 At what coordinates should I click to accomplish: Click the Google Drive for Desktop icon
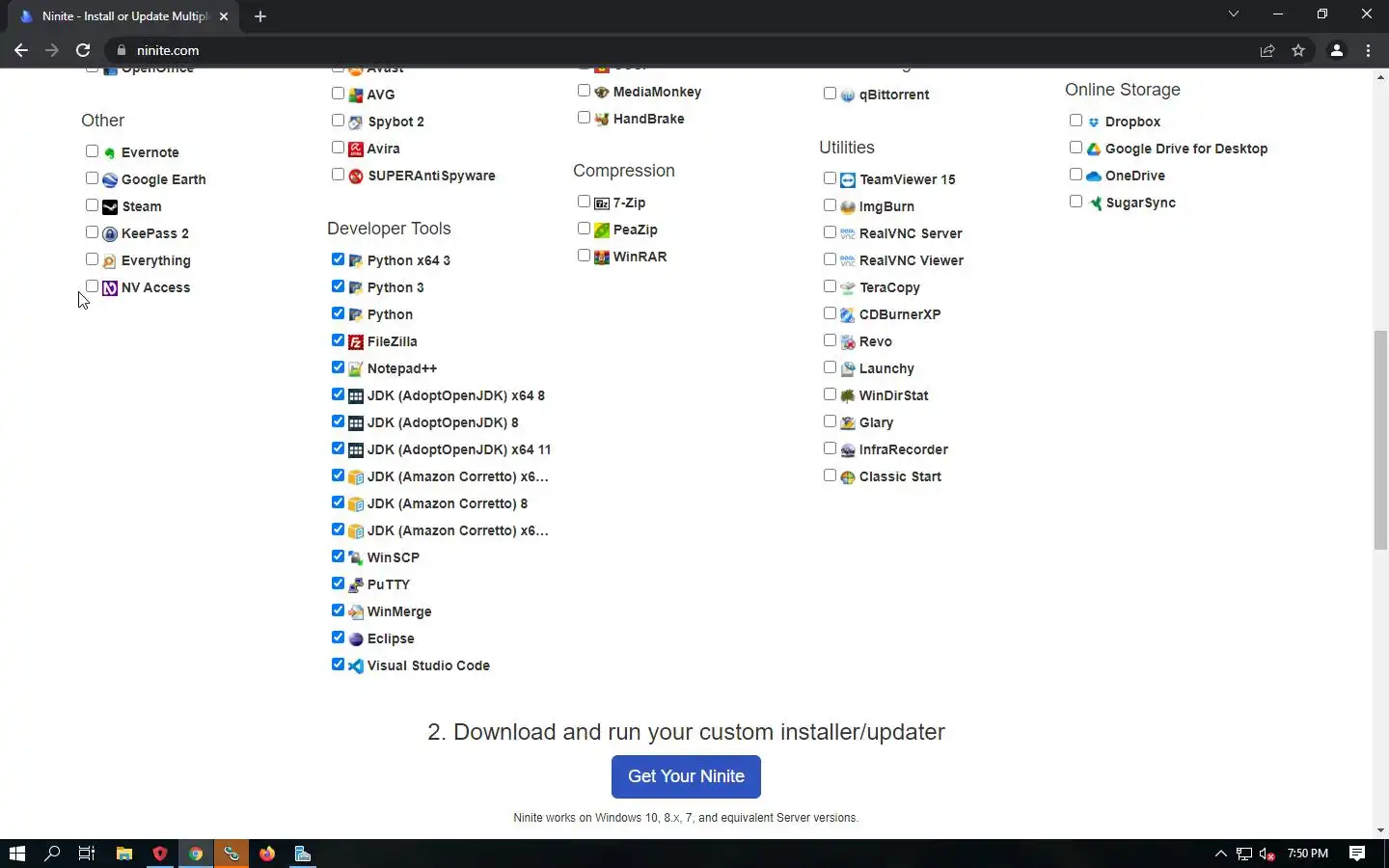click(x=1094, y=149)
